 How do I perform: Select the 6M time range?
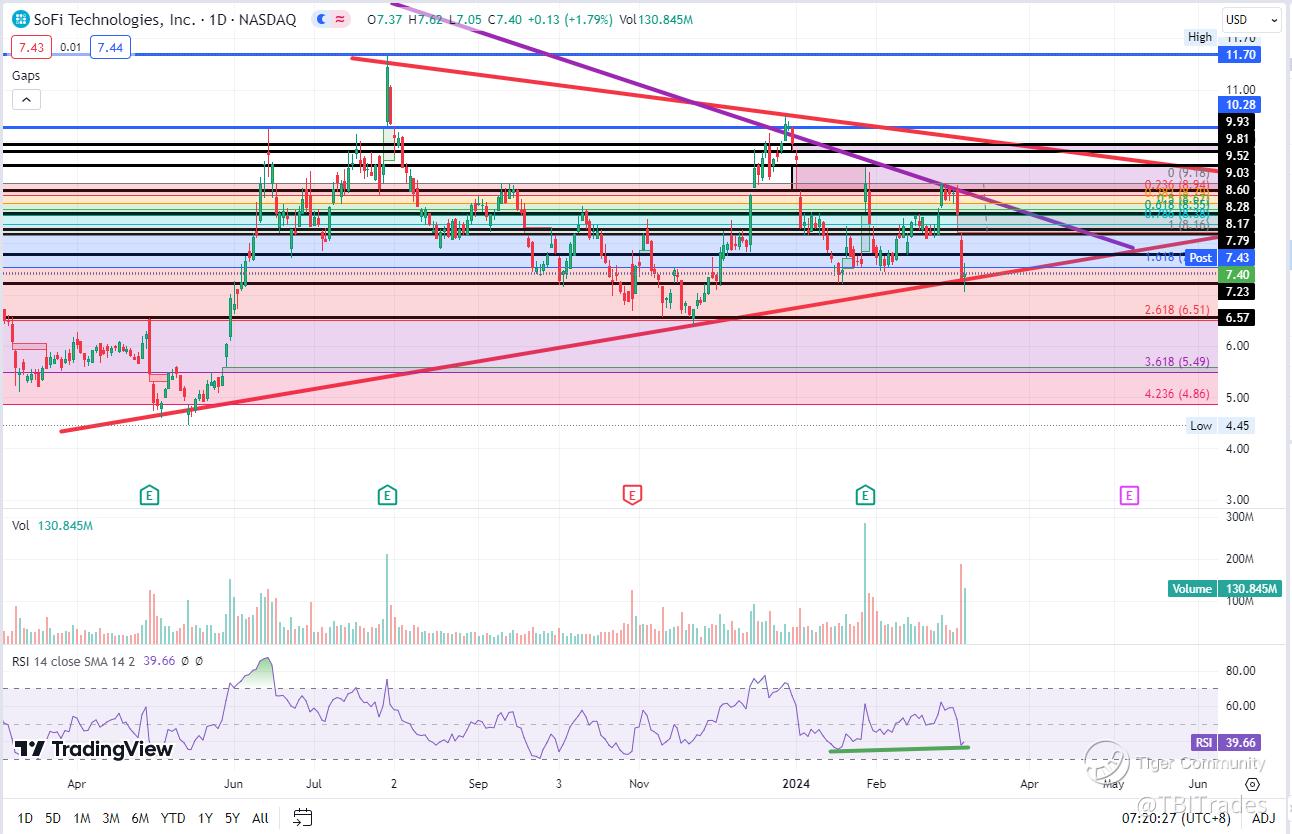[x=140, y=818]
